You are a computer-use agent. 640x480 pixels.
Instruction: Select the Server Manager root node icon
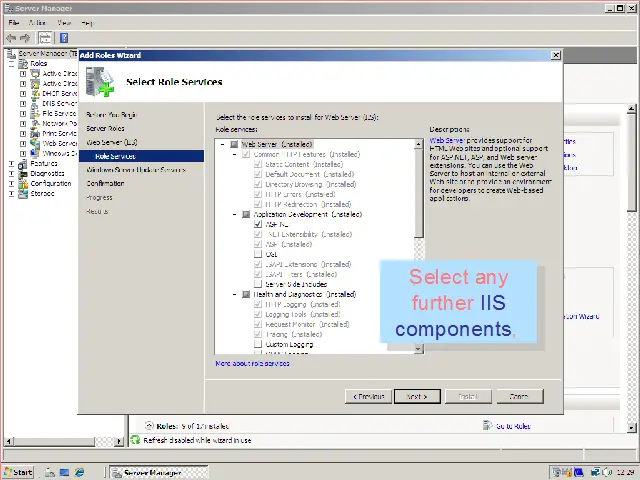12,53
